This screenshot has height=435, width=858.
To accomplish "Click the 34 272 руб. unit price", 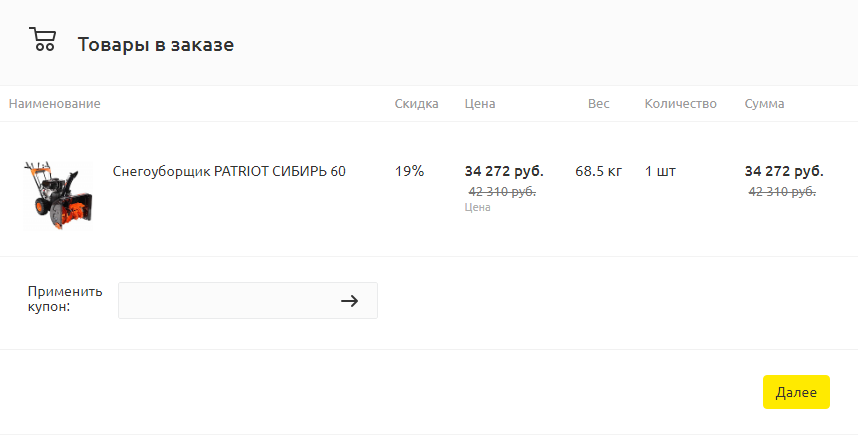I will click(504, 171).
